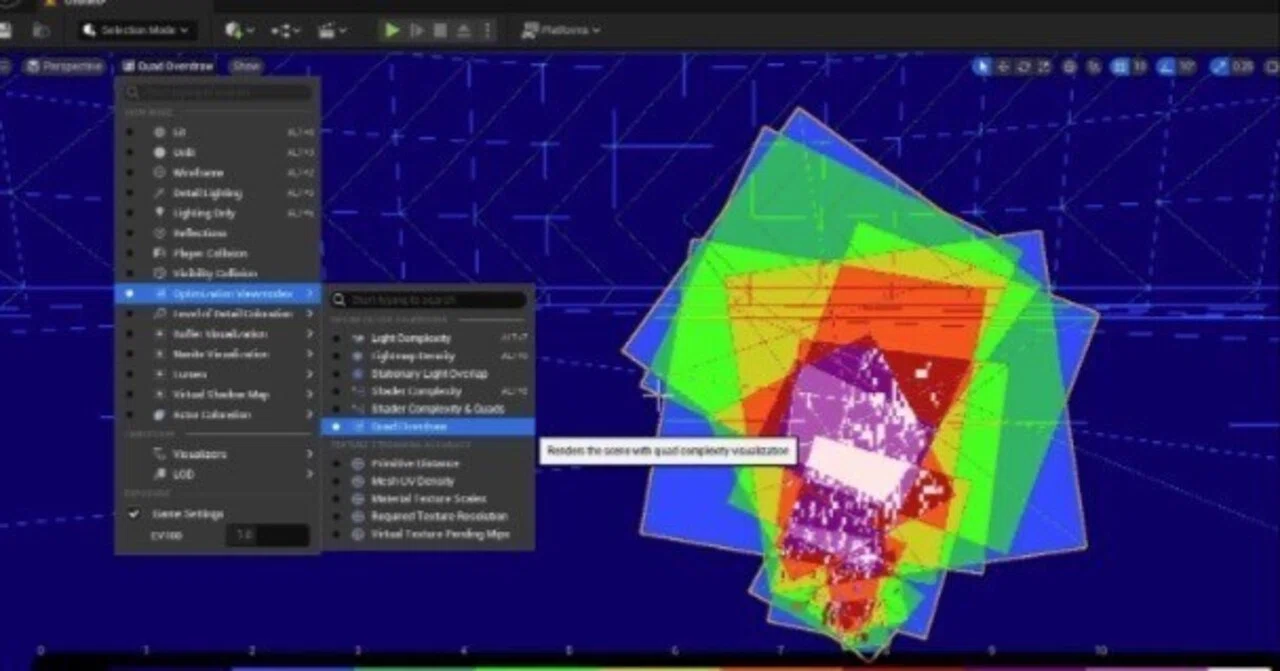The height and width of the screenshot is (671, 1280).
Task: Toggle the Game Settings checkbox
Action: tap(134, 514)
